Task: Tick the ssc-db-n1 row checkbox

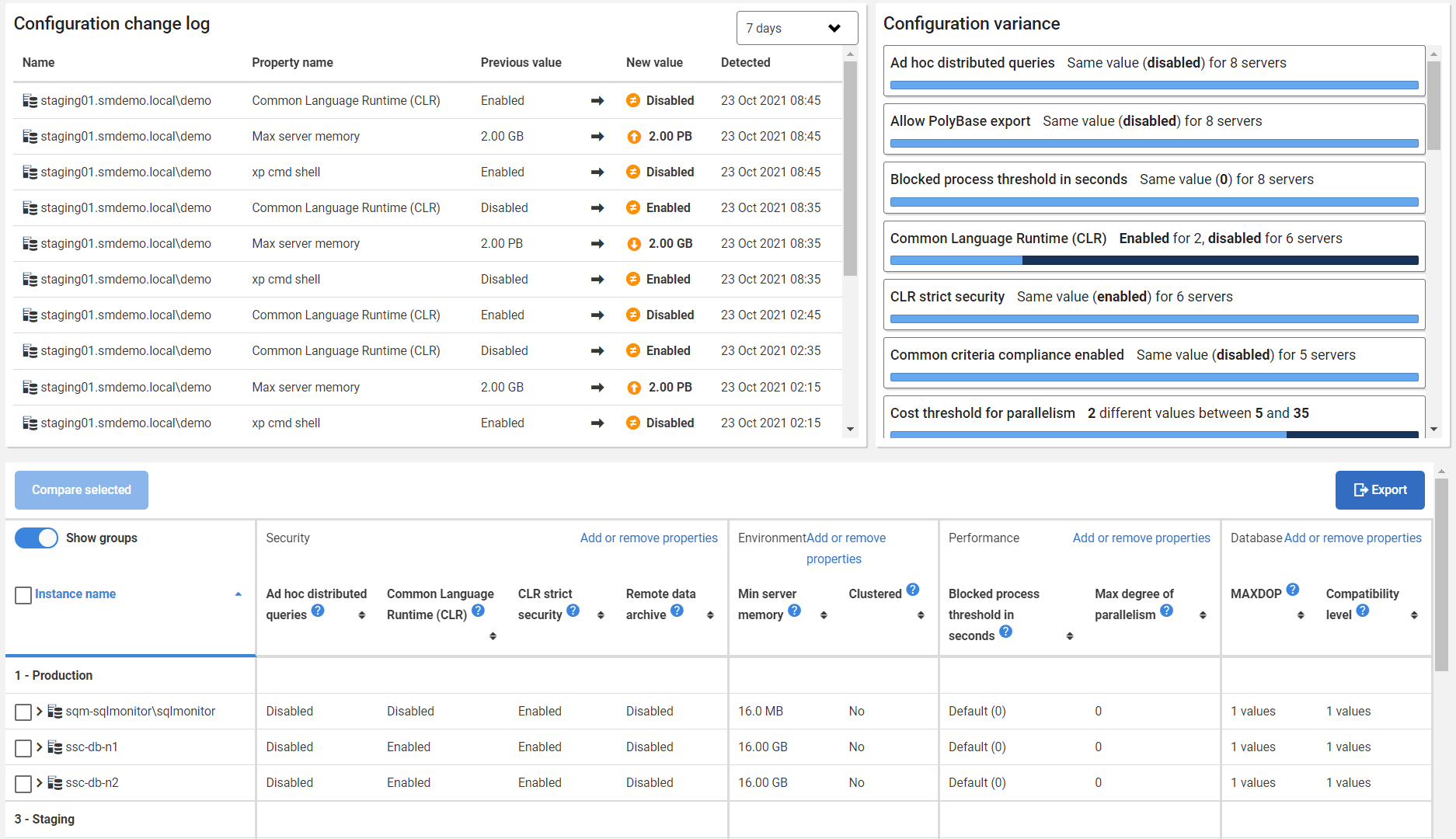Action: pos(23,748)
